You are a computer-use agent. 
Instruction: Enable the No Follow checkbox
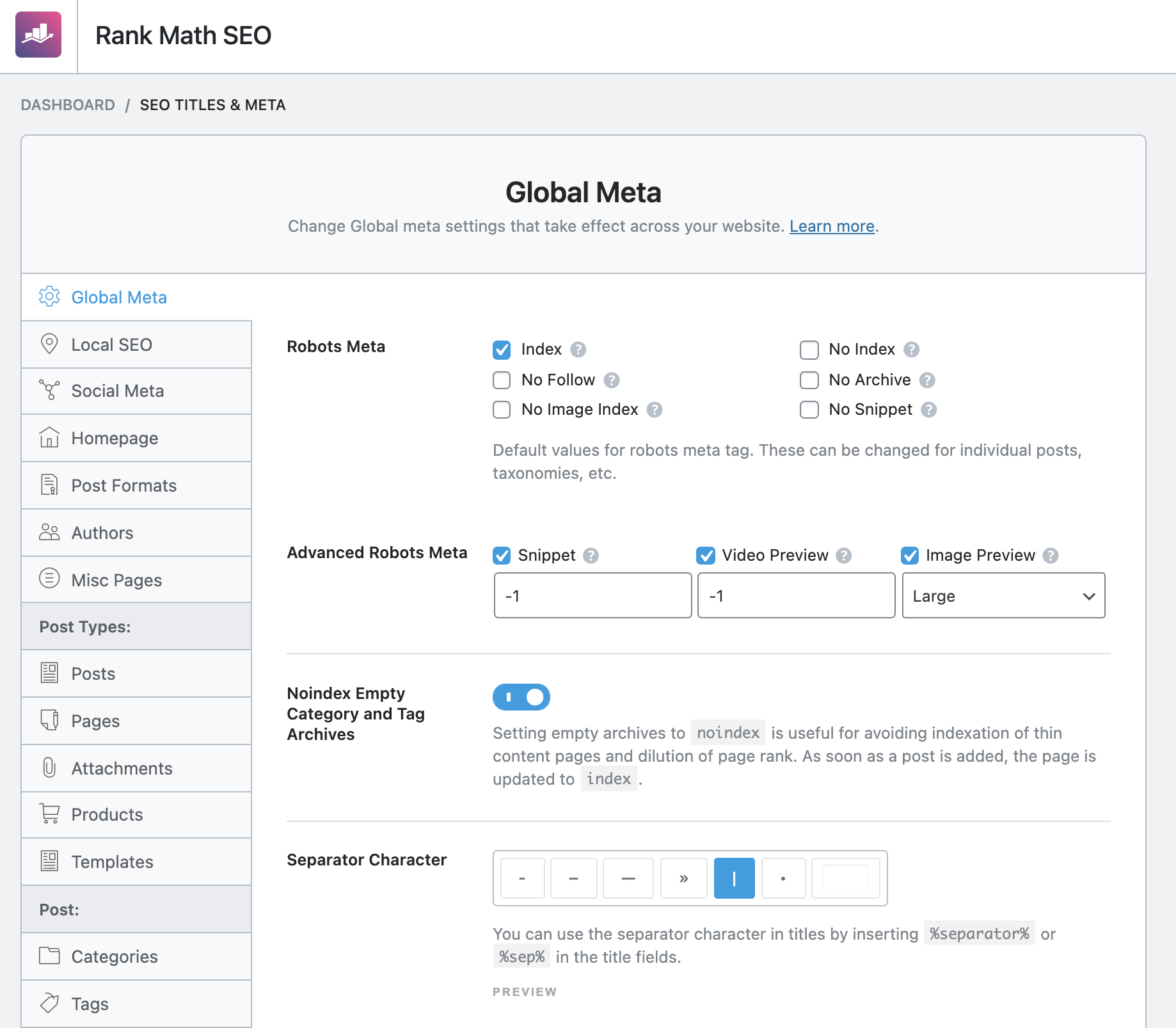[502, 380]
